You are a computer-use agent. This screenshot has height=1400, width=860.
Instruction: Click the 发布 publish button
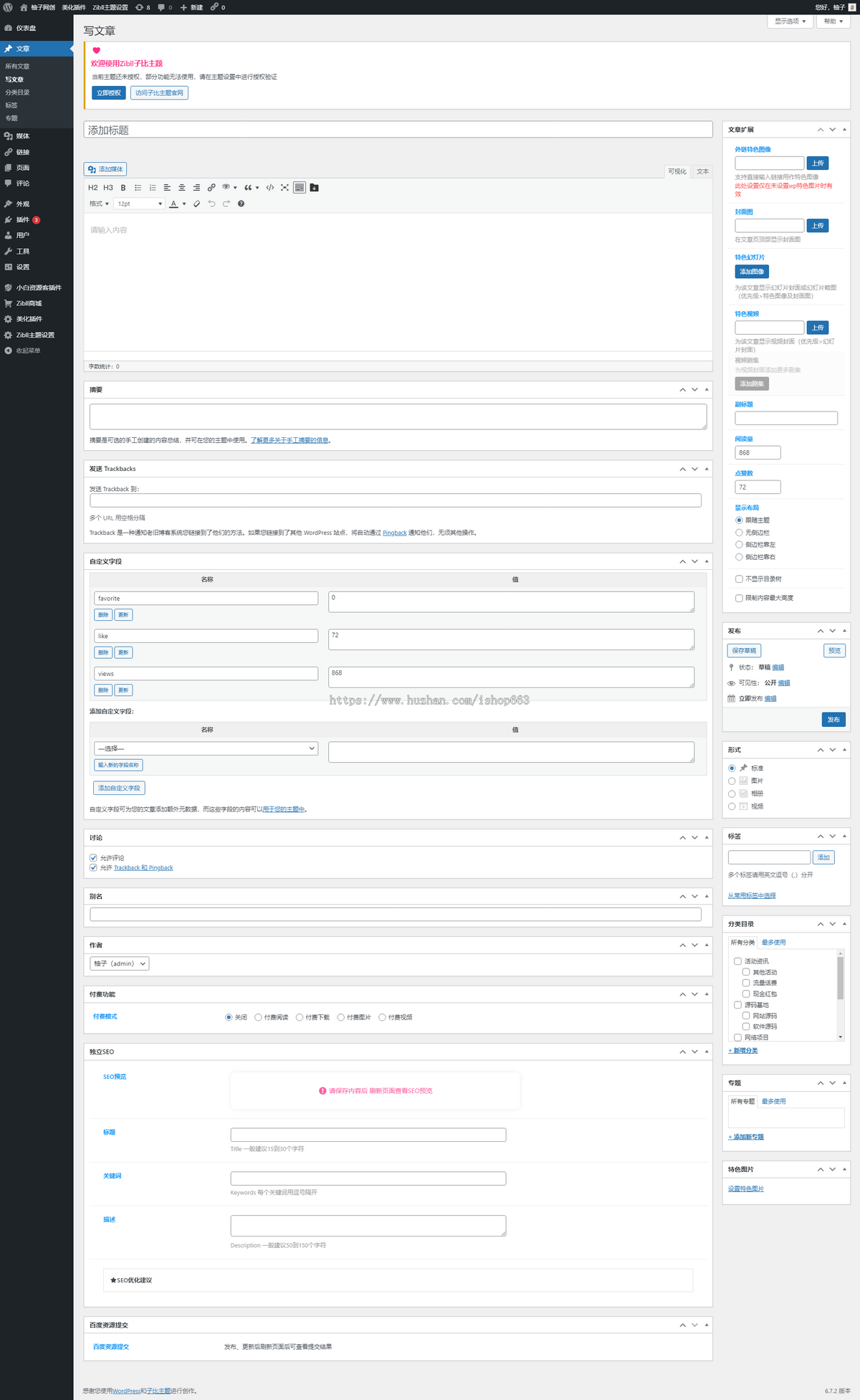(x=833, y=720)
